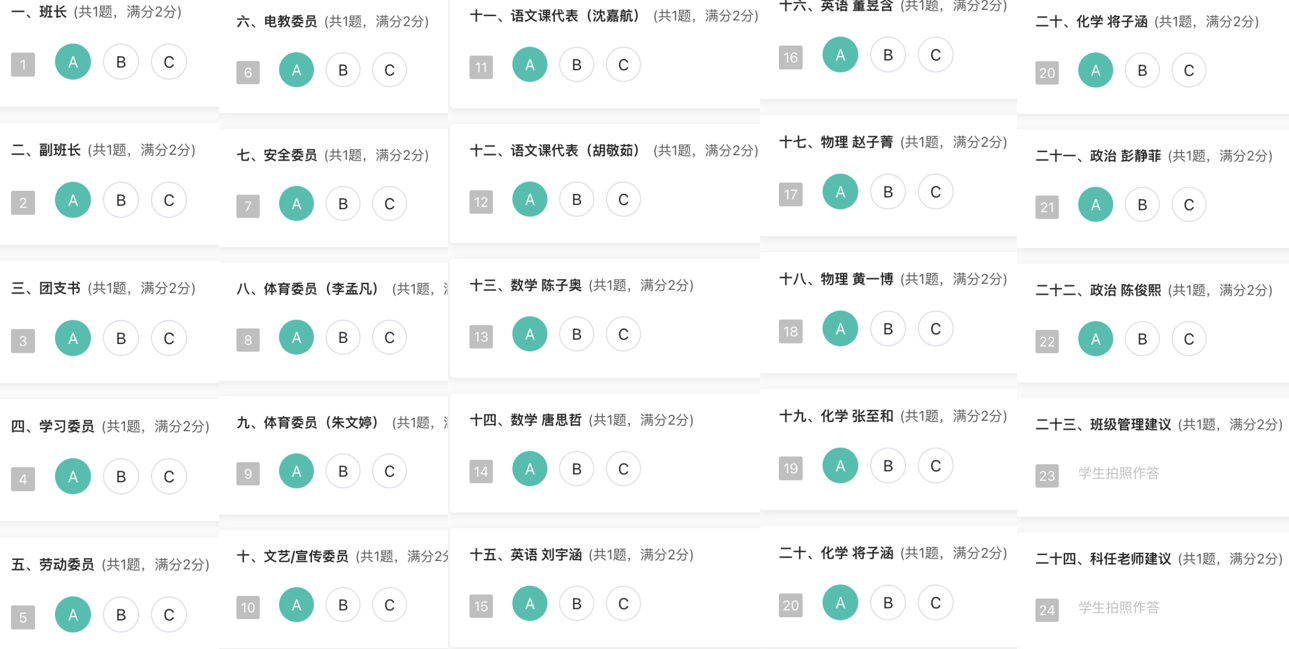Select option B for question 5 劳动委员
1289x649 pixels.
point(121,614)
